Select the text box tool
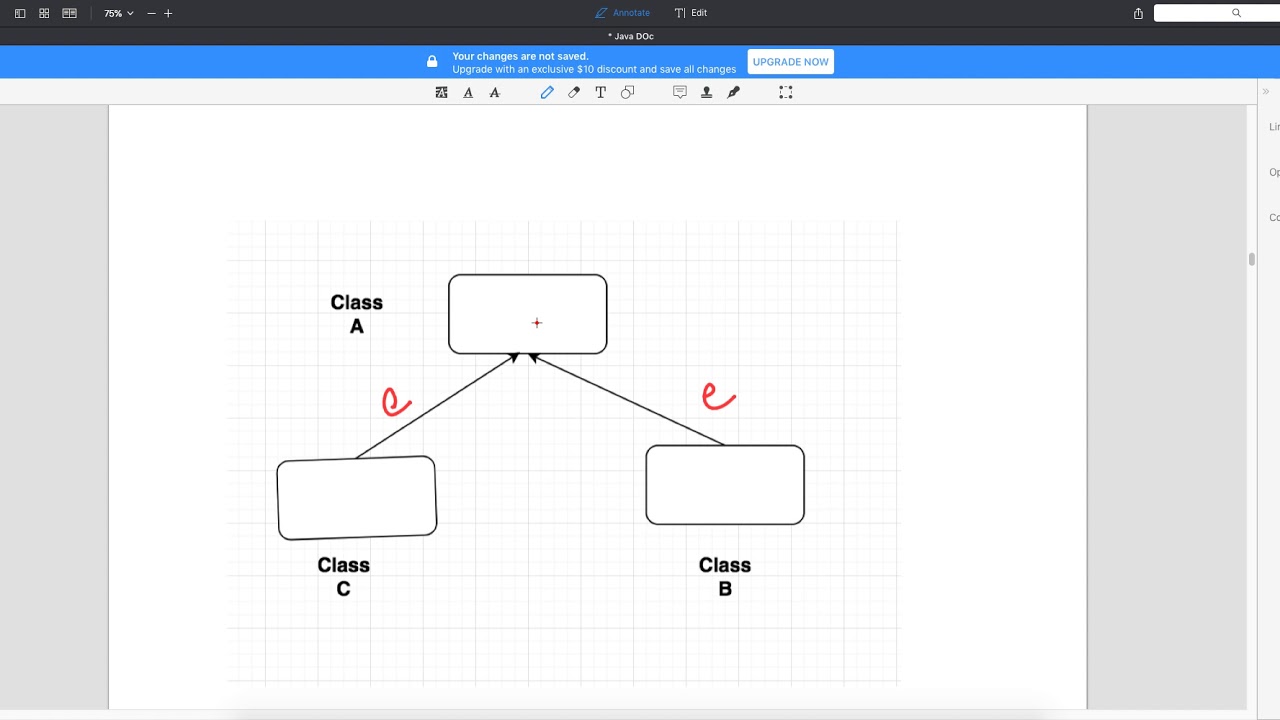1280x720 pixels. click(600, 92)
